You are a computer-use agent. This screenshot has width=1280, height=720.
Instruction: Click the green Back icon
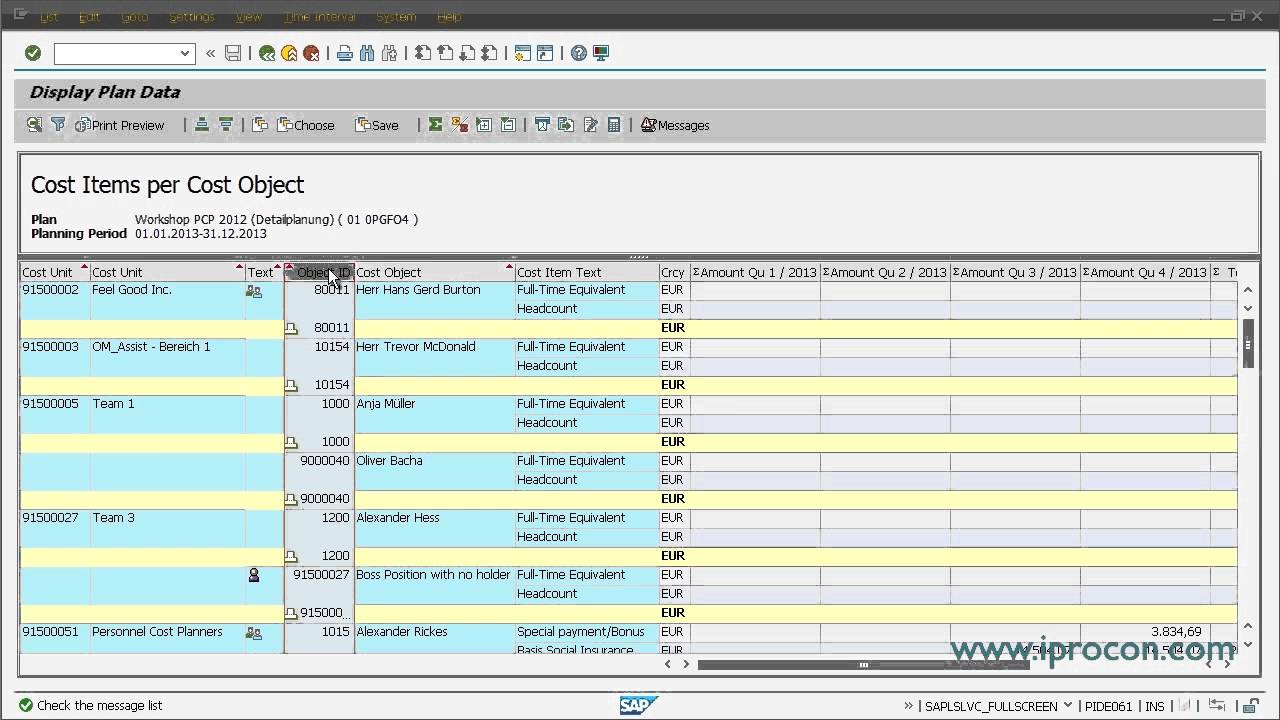267,53
